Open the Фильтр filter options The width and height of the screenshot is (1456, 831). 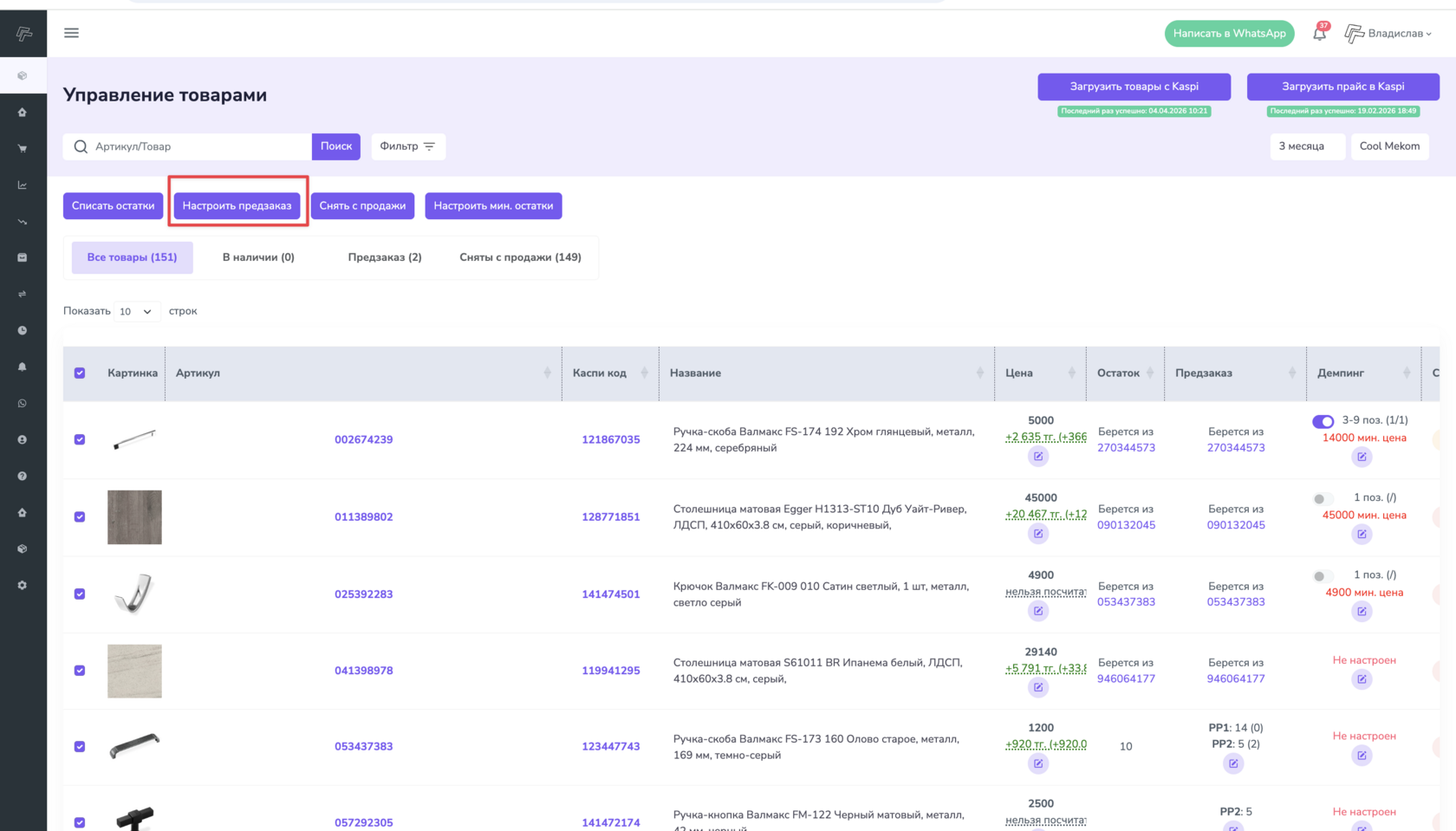tap(407, 146)
